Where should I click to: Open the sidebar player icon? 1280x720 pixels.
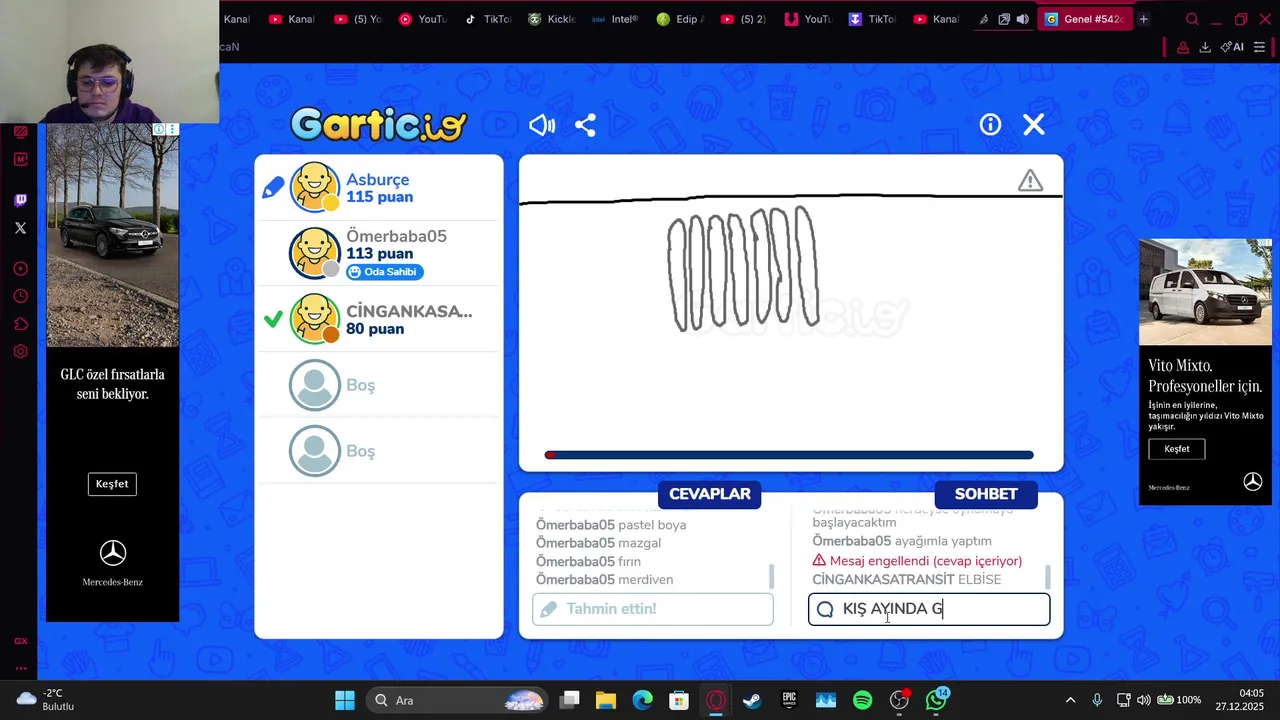[x=20, y=269]
